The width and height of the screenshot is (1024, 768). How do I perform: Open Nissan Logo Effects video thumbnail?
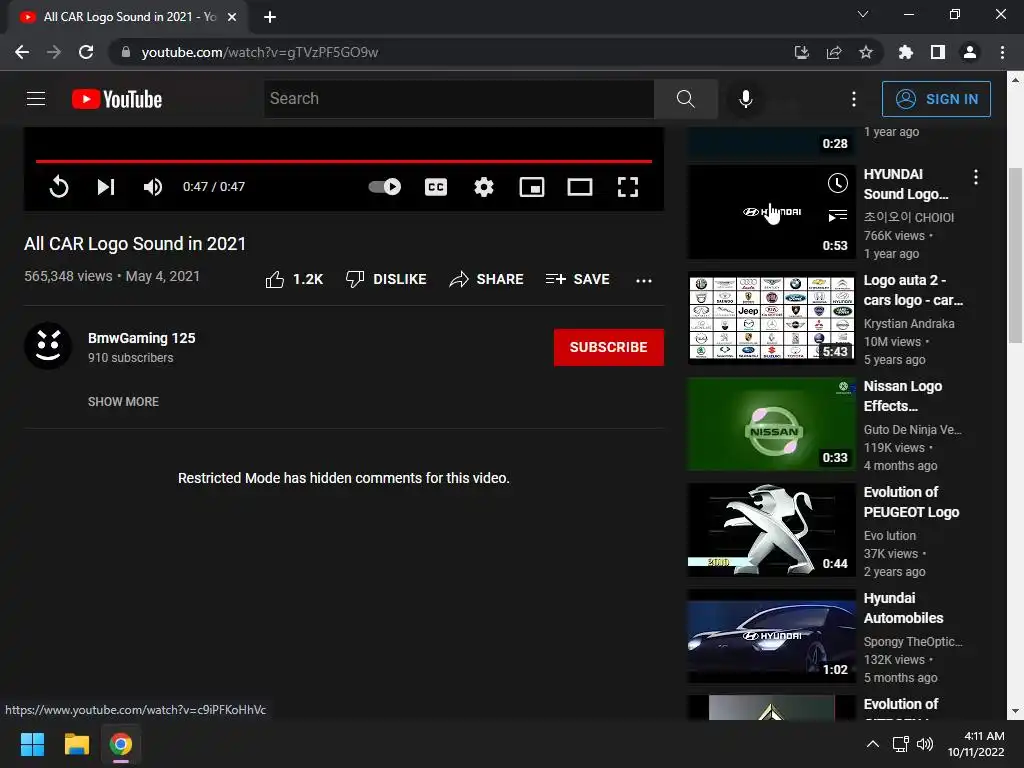(x=771, y=424)
